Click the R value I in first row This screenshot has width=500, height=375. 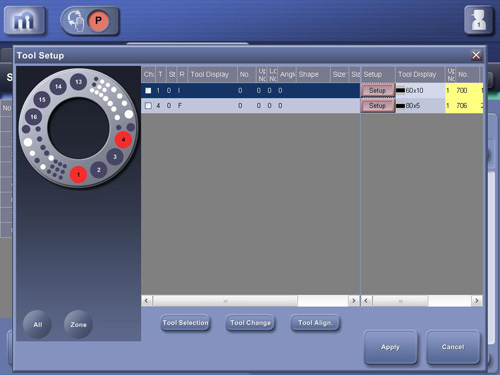coord(179,91)
